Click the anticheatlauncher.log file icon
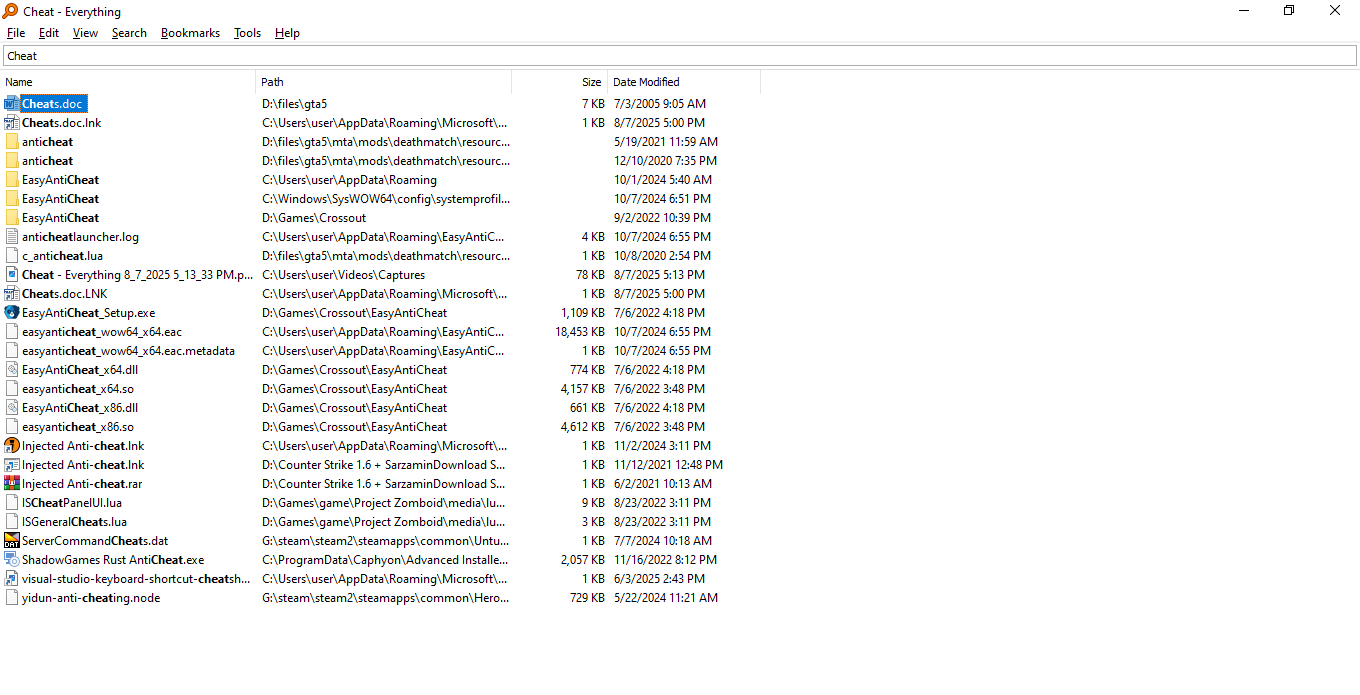 12,237
